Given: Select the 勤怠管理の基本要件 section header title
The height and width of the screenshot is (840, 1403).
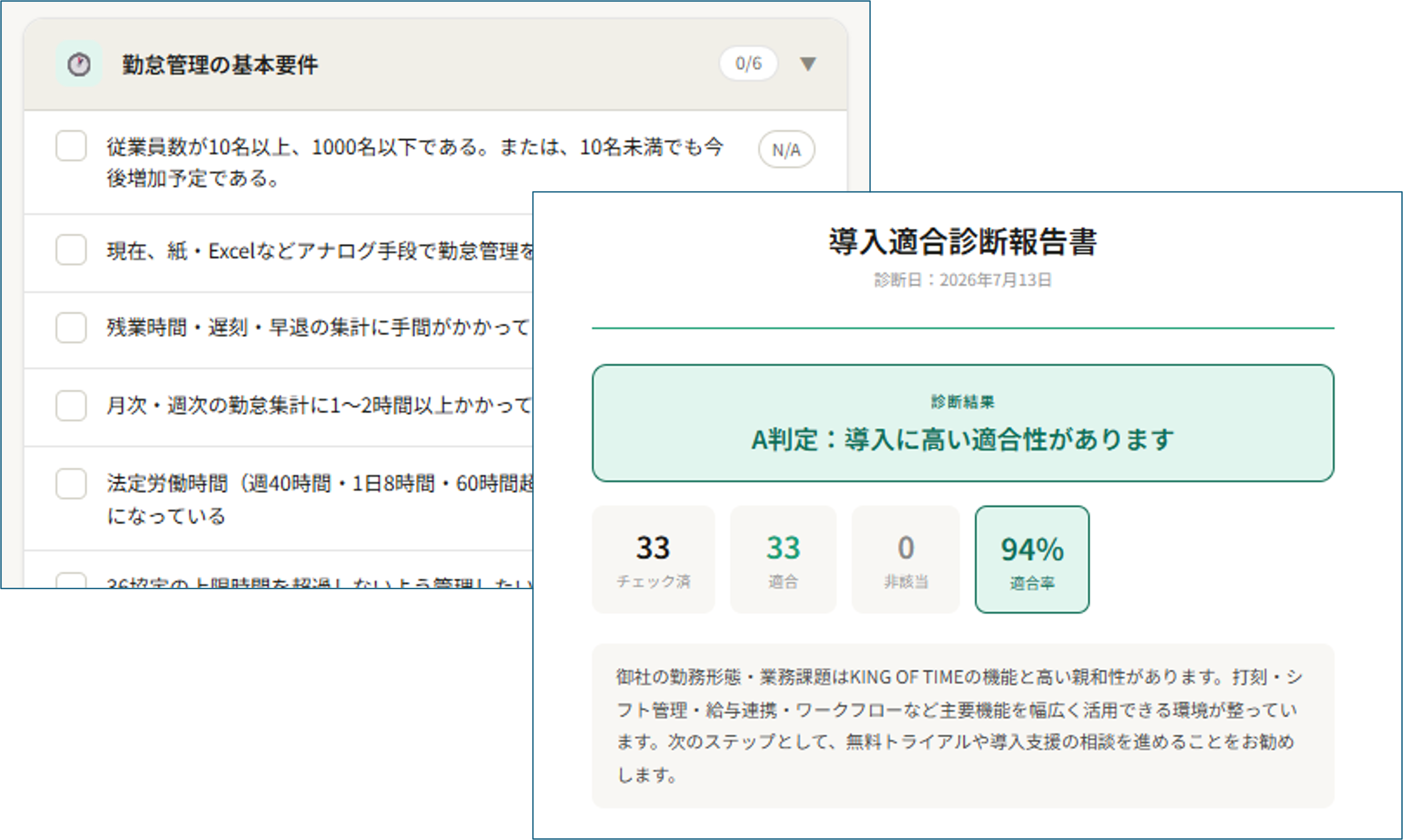Looking at the screenshot, I should [x=220, y=65].
